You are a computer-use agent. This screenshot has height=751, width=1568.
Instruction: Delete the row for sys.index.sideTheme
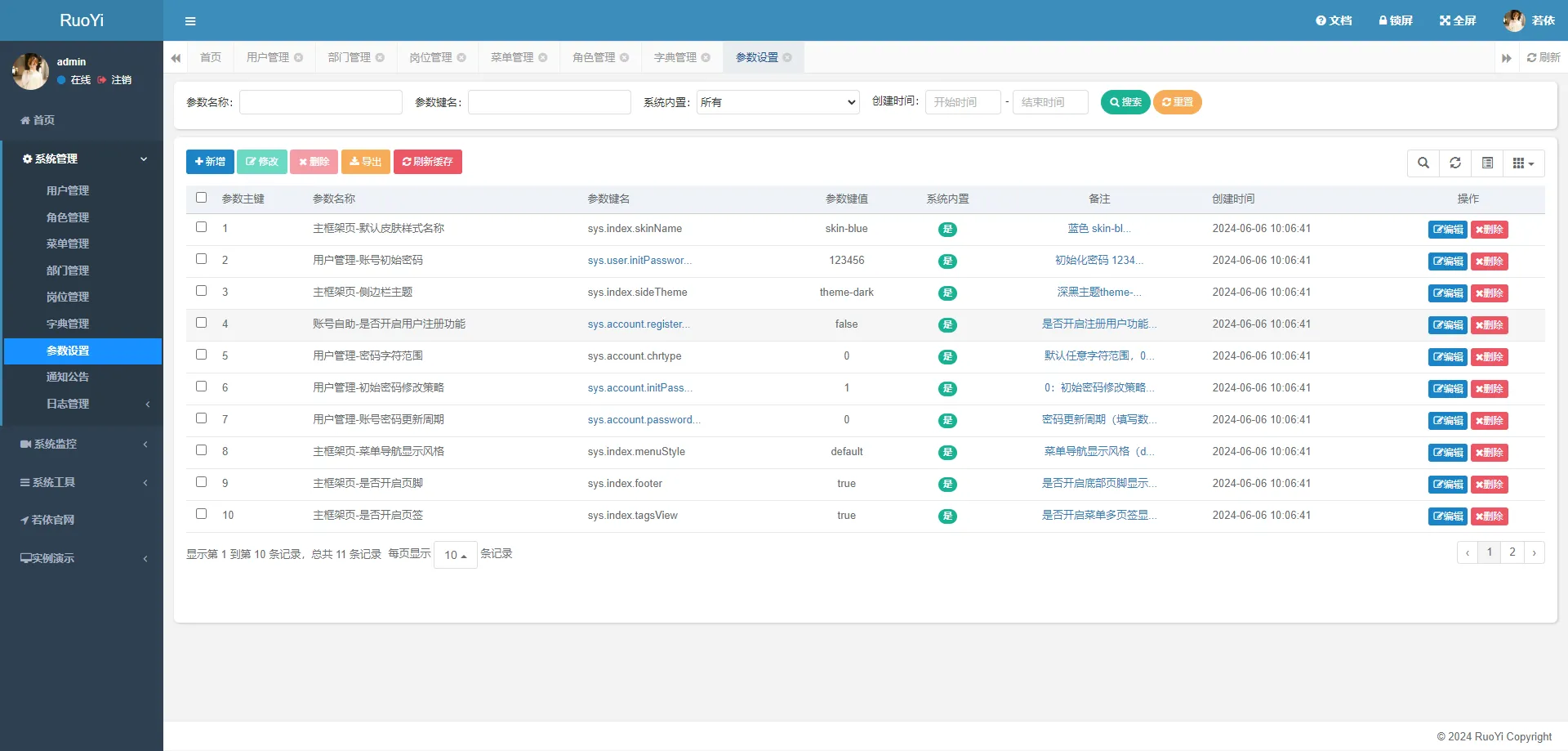click(x=1490, y=293)
